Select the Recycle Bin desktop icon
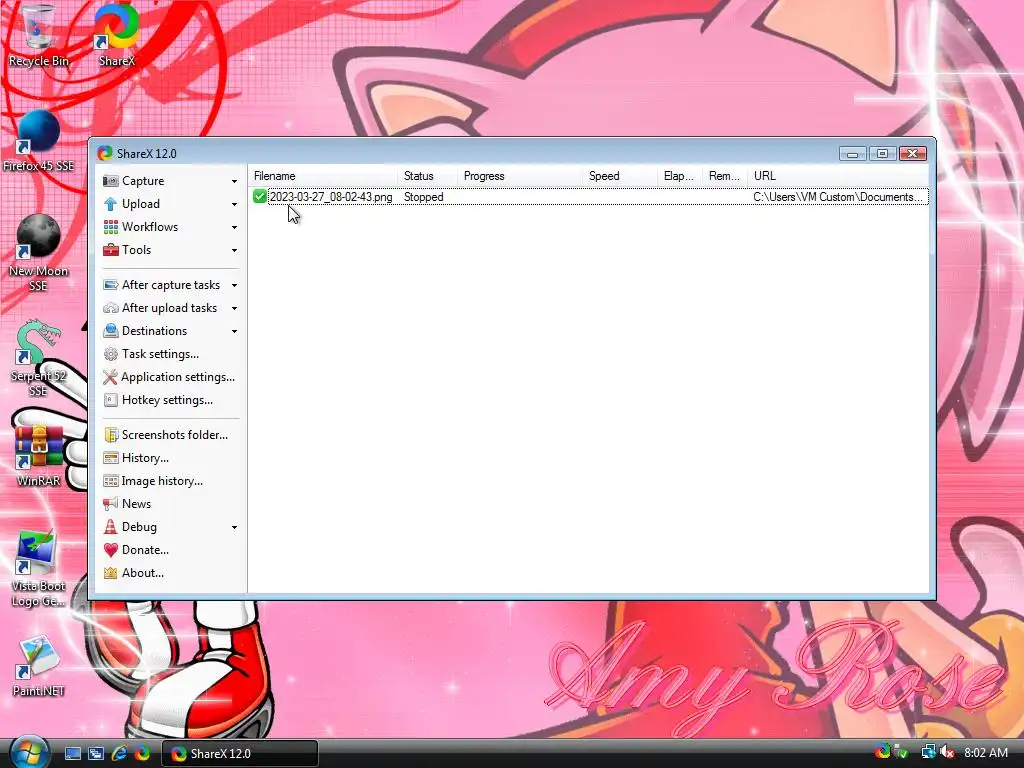1024x768 pixels. pyautogui.click(x=39, y=37)
